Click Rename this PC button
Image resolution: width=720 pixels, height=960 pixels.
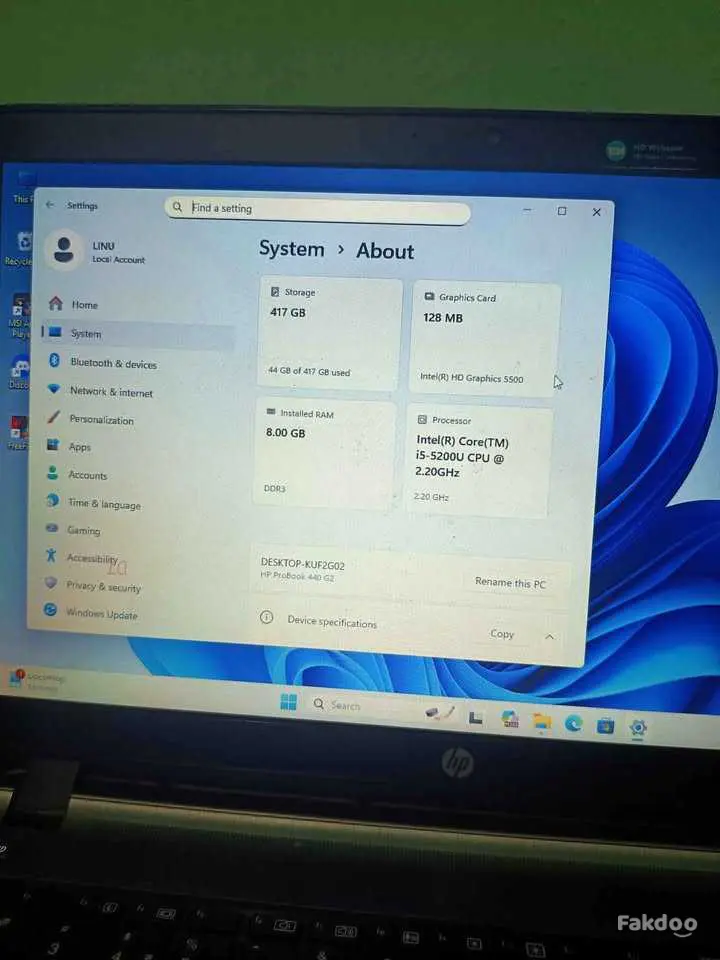click(510, 583)
